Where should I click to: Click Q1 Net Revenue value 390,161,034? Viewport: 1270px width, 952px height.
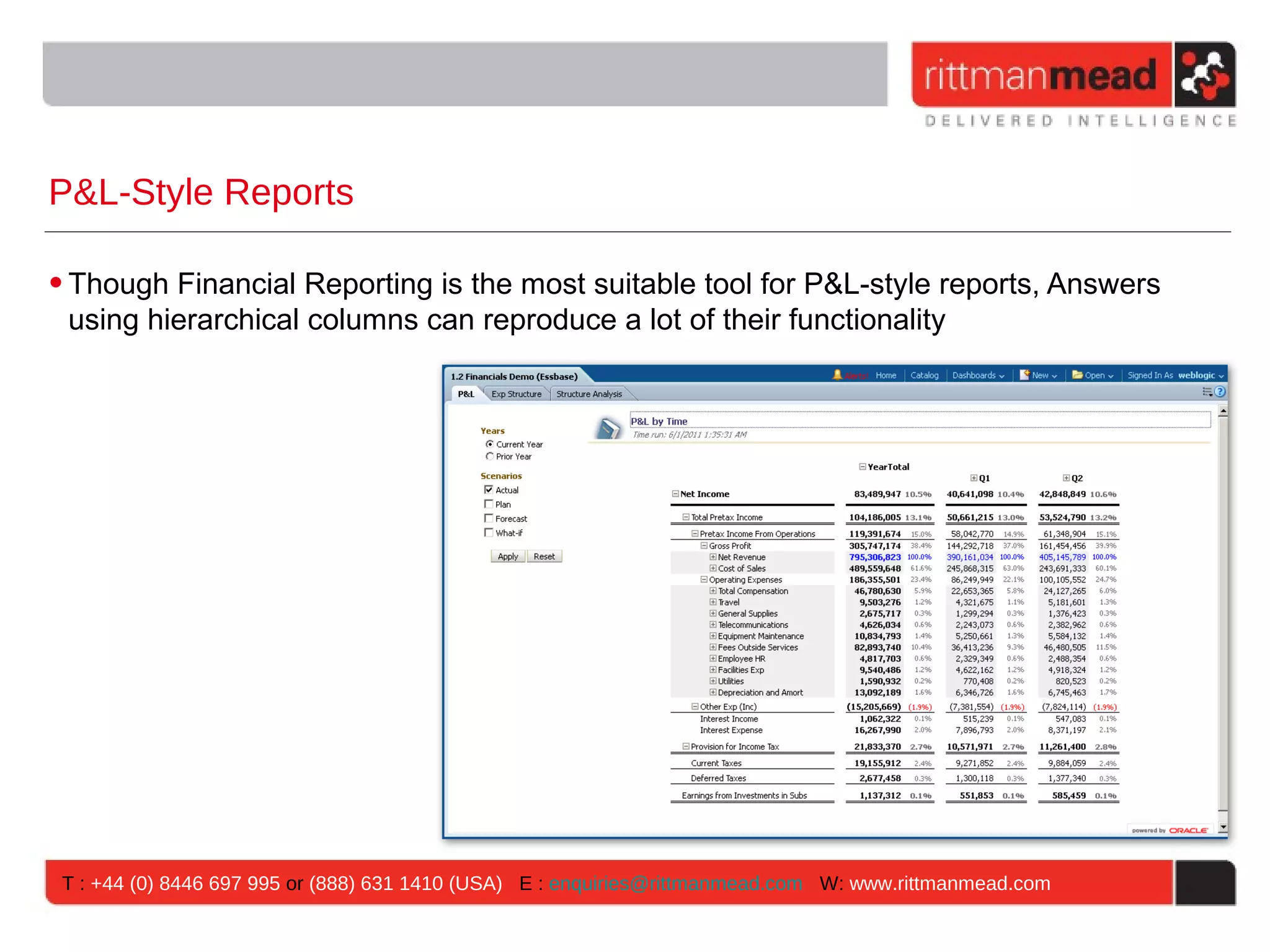[970, 557]
